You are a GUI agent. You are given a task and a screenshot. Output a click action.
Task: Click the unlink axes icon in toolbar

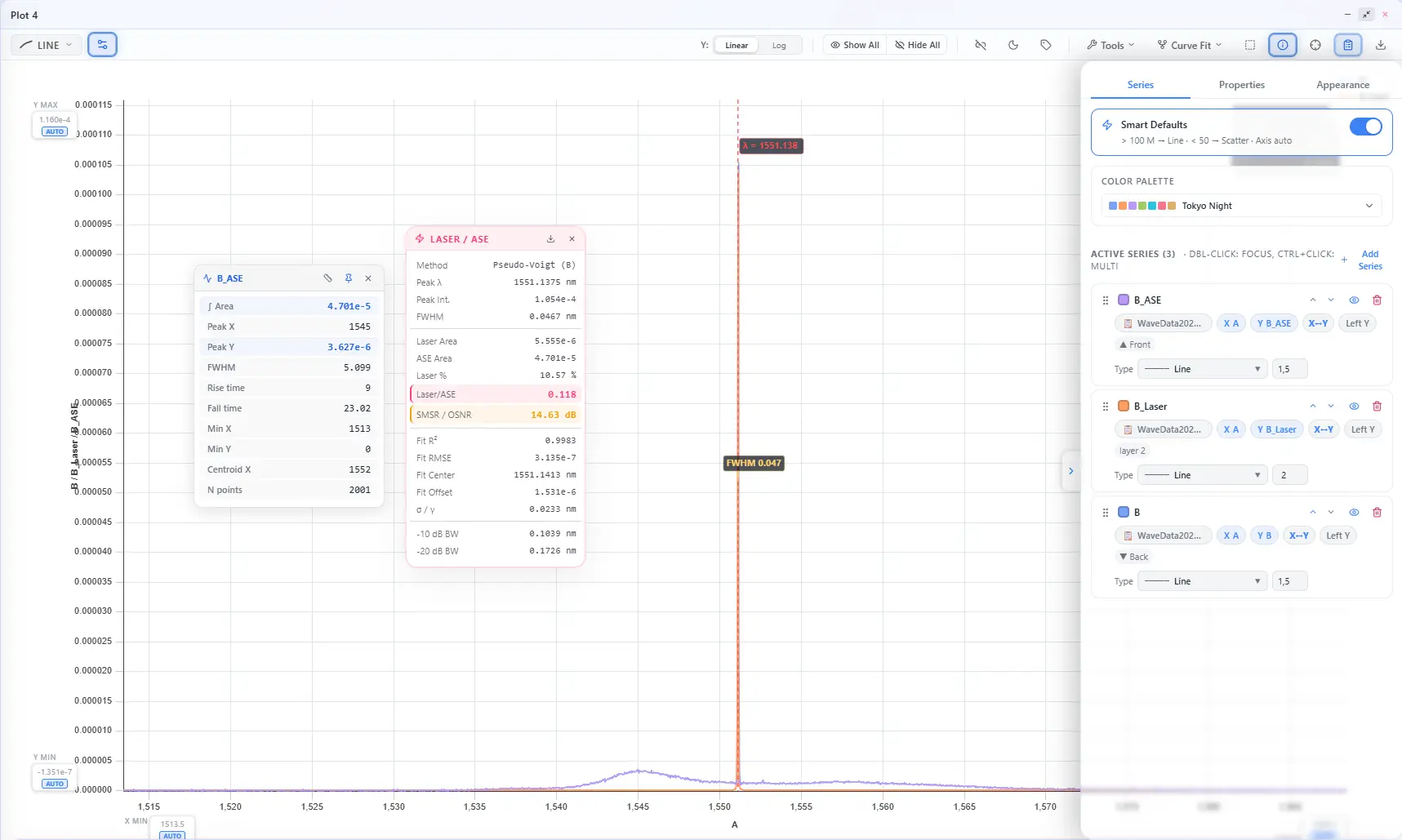[x=981, y=45]
